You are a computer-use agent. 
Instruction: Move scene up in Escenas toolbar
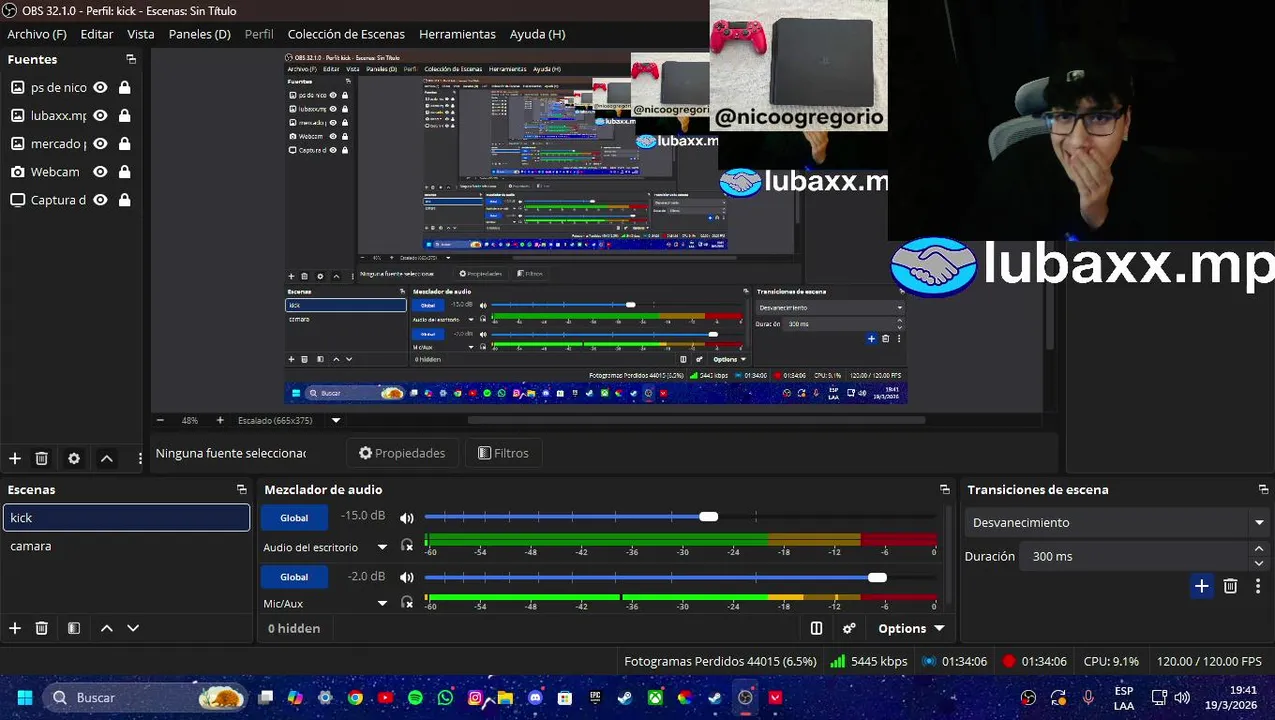(107, 628)
